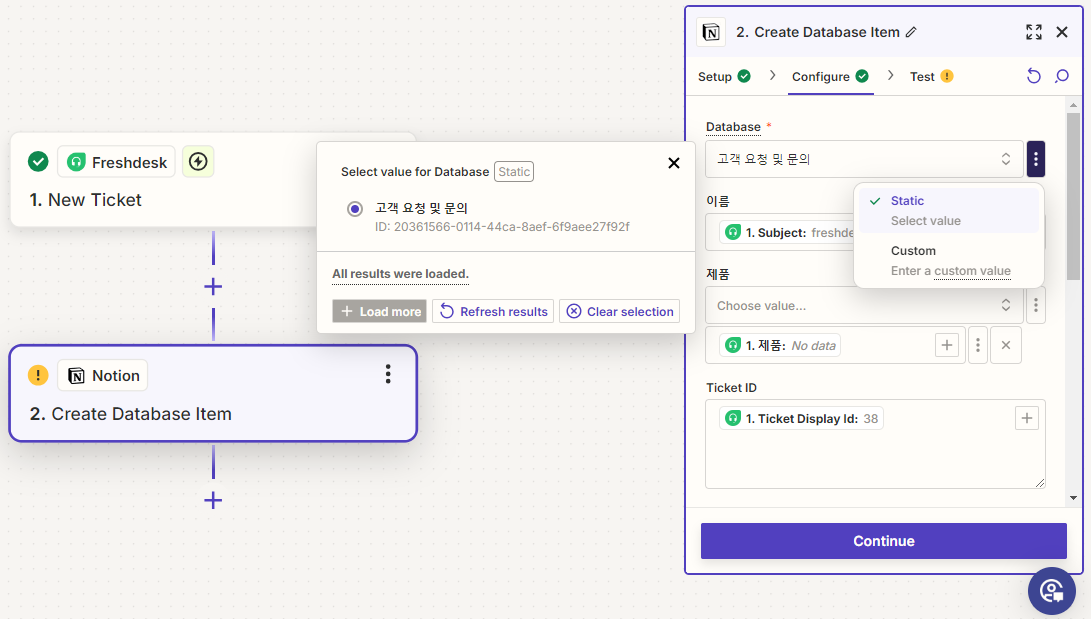Screen dimensions: 1091x619
Task: Click the Freshdesk trigger lightning bolt icon
Action: [x=198, y=162]
